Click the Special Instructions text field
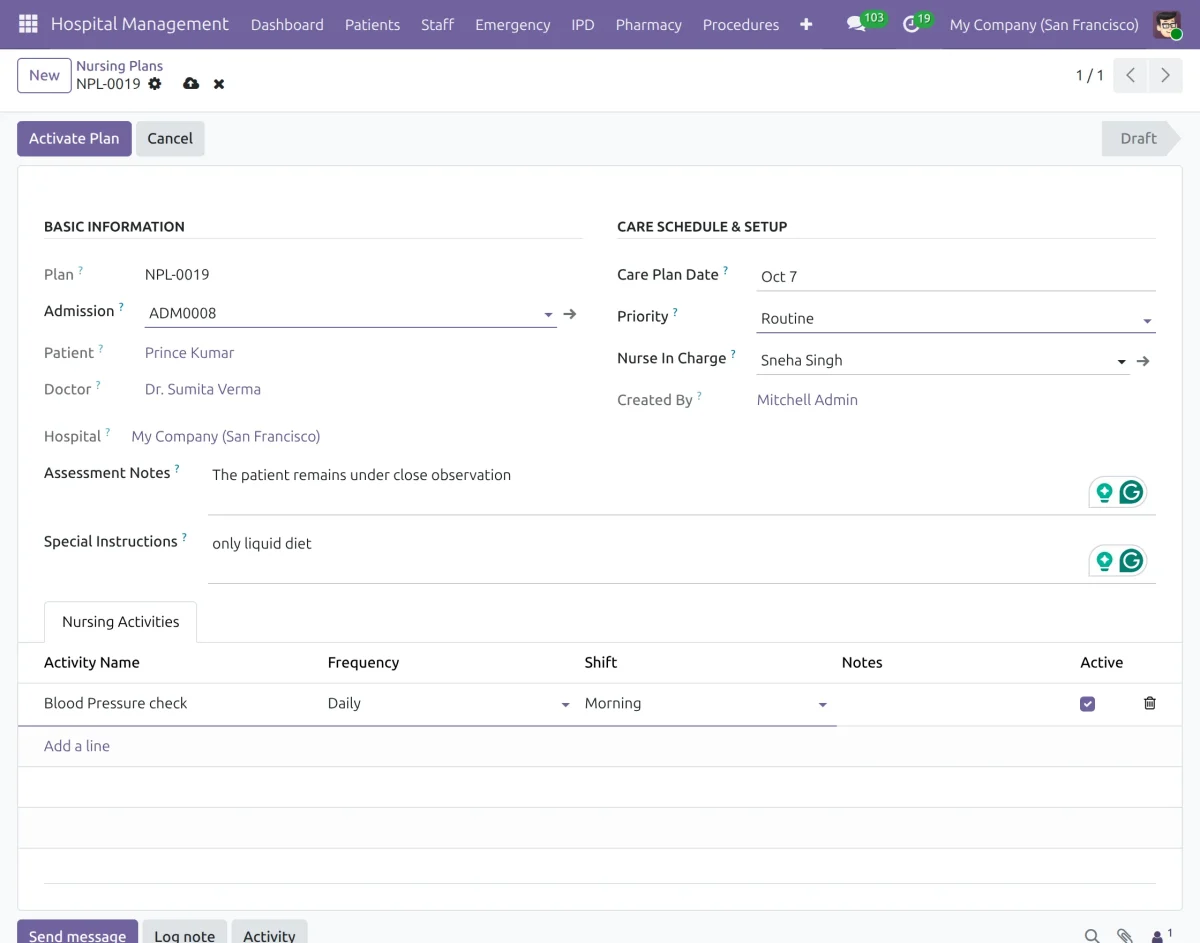 click(682, 557)
